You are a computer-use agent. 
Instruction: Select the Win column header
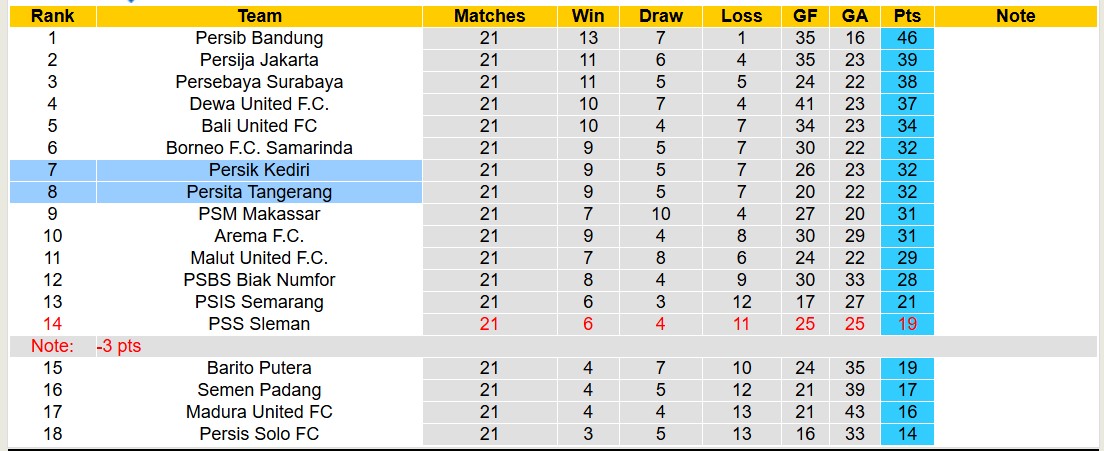pos(588,16)
